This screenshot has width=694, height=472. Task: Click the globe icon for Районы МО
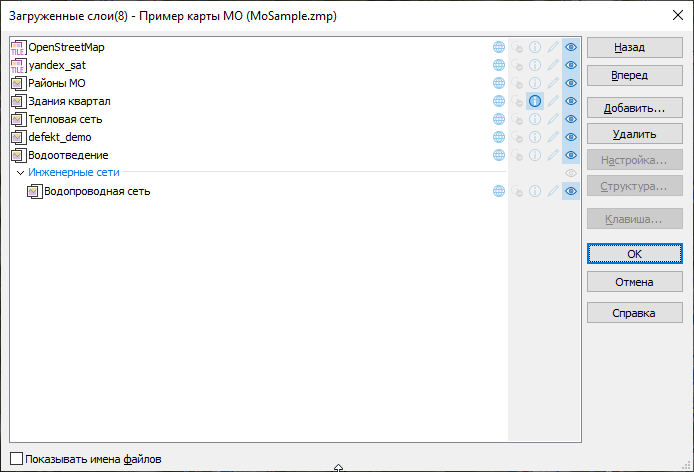499,83
